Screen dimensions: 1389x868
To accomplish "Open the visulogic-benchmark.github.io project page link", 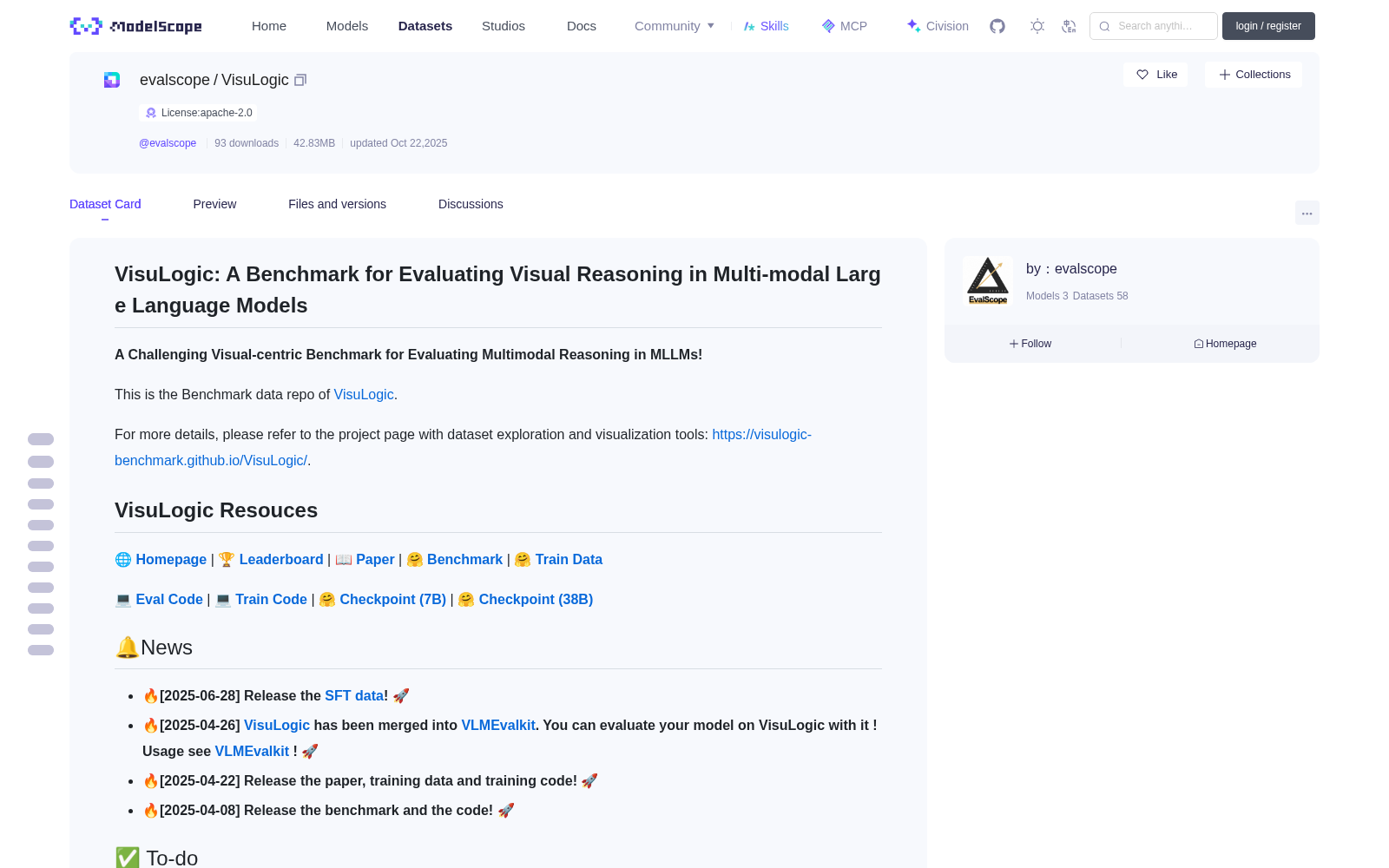I will (463, 447).
